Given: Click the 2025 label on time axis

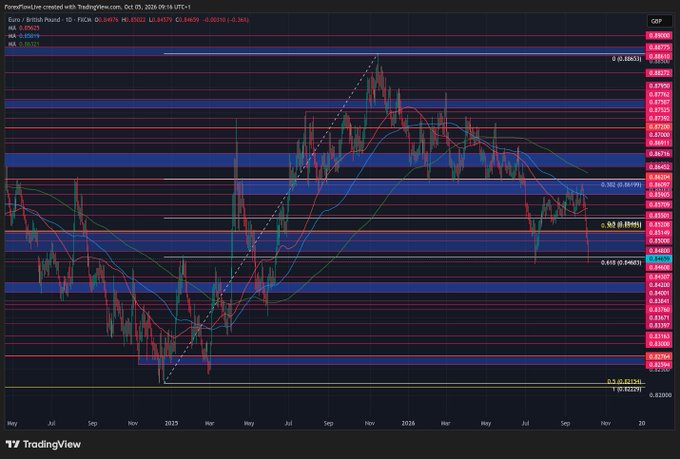Looking at the screenshot, I should click(x=171, y=423).
